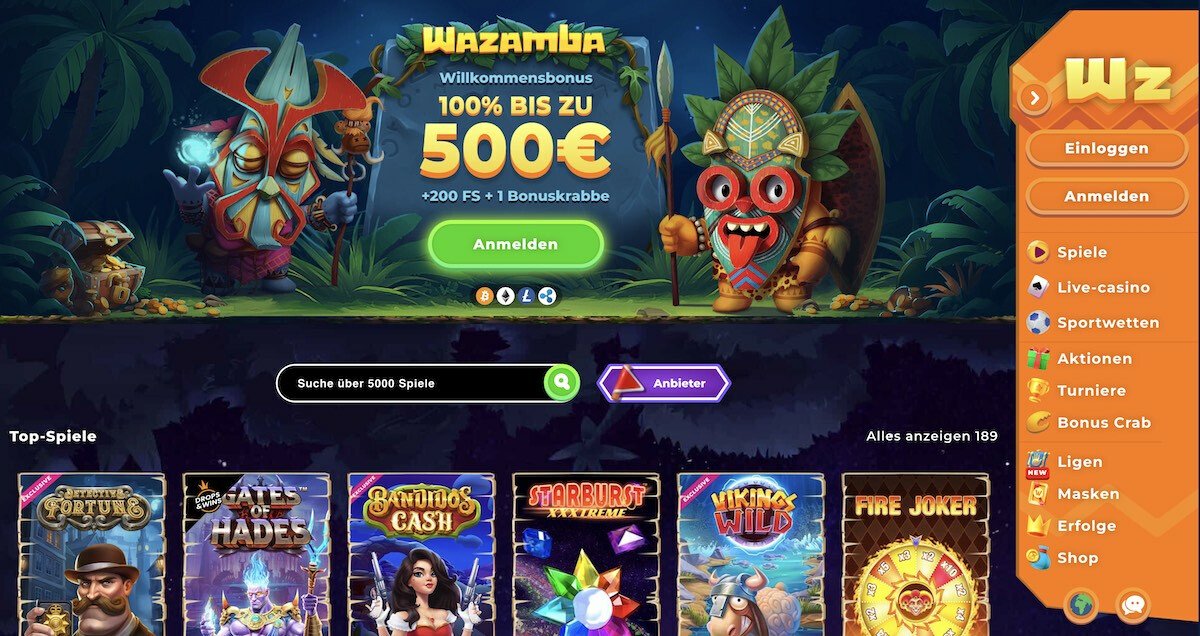This screenshot has width=1200, height=636.
Task: Open Spiele in the sidebar menu
Action: 1082,252
